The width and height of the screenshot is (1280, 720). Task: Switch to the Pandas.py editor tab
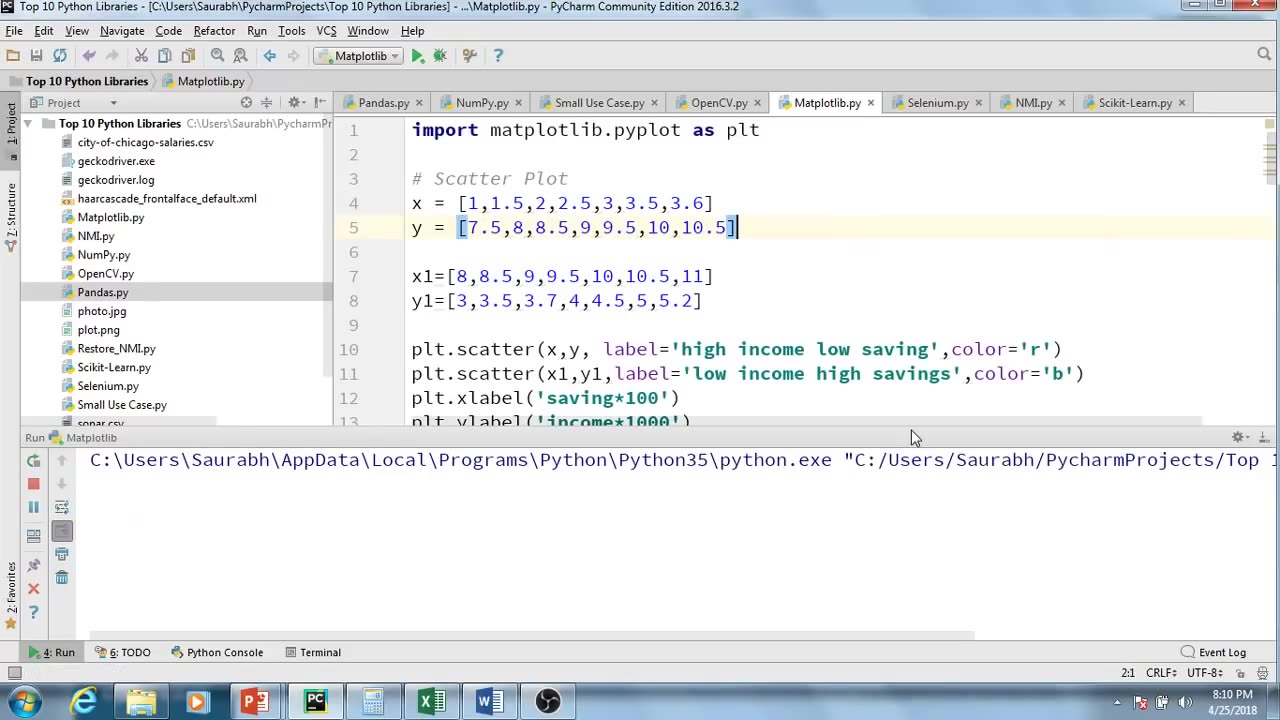tap(383, 103)
